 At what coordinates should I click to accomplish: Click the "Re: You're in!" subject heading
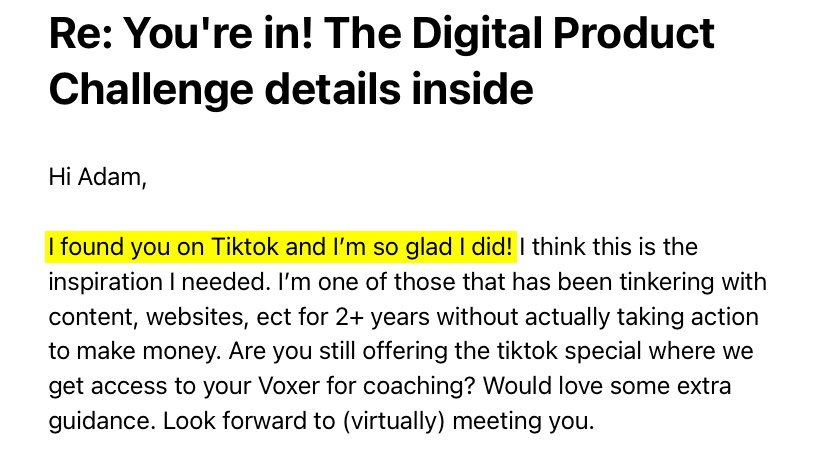click(x=181, y=34)
